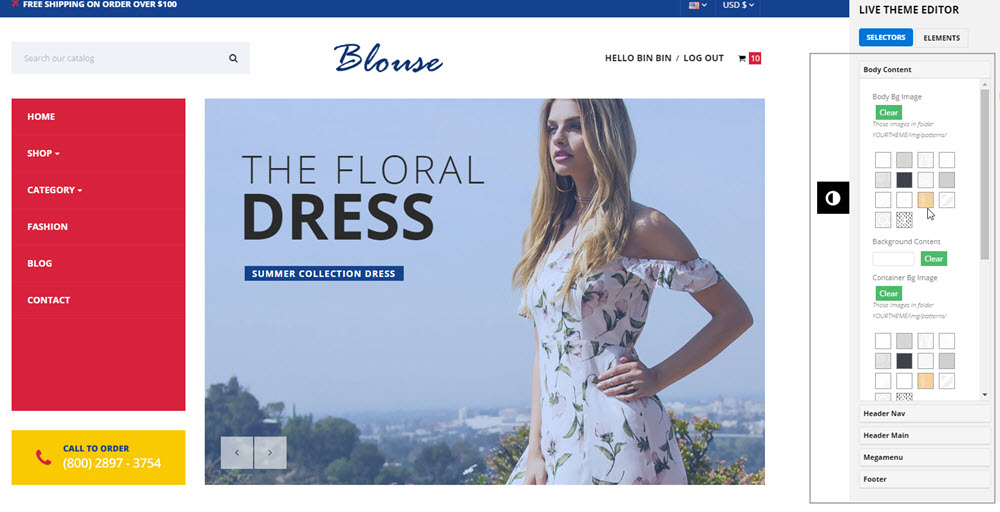Select the dark navy body pattern swatch

pos(904,180)
